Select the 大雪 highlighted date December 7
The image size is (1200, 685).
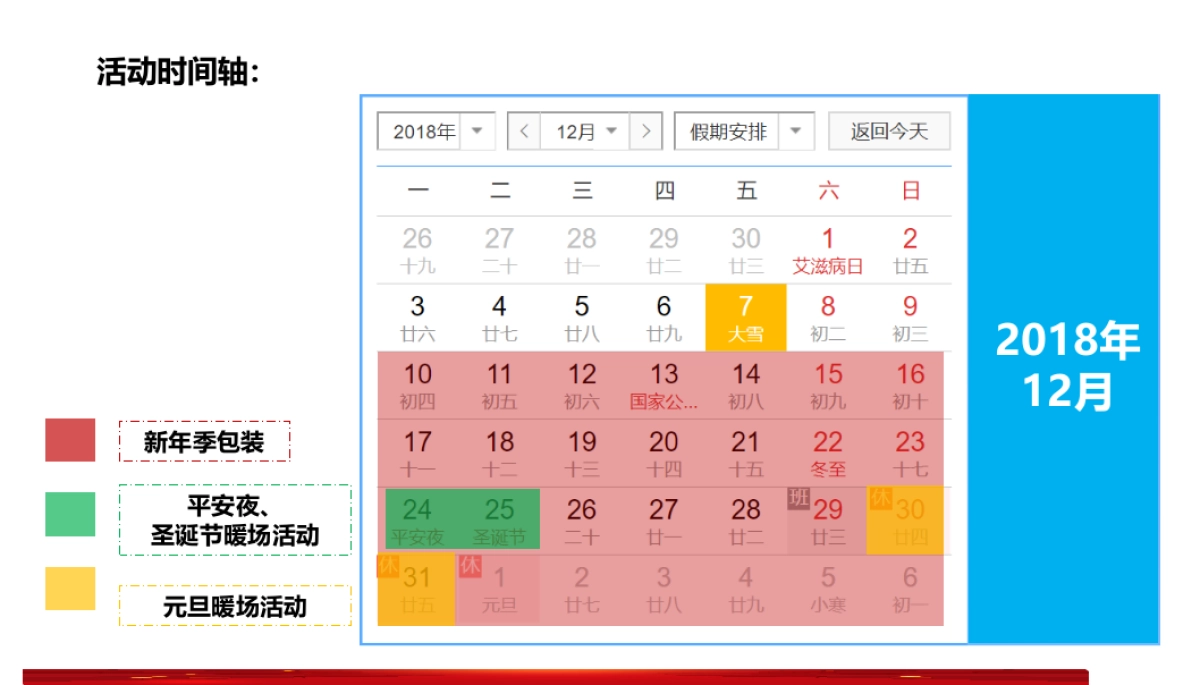click(x=746, y=318)
